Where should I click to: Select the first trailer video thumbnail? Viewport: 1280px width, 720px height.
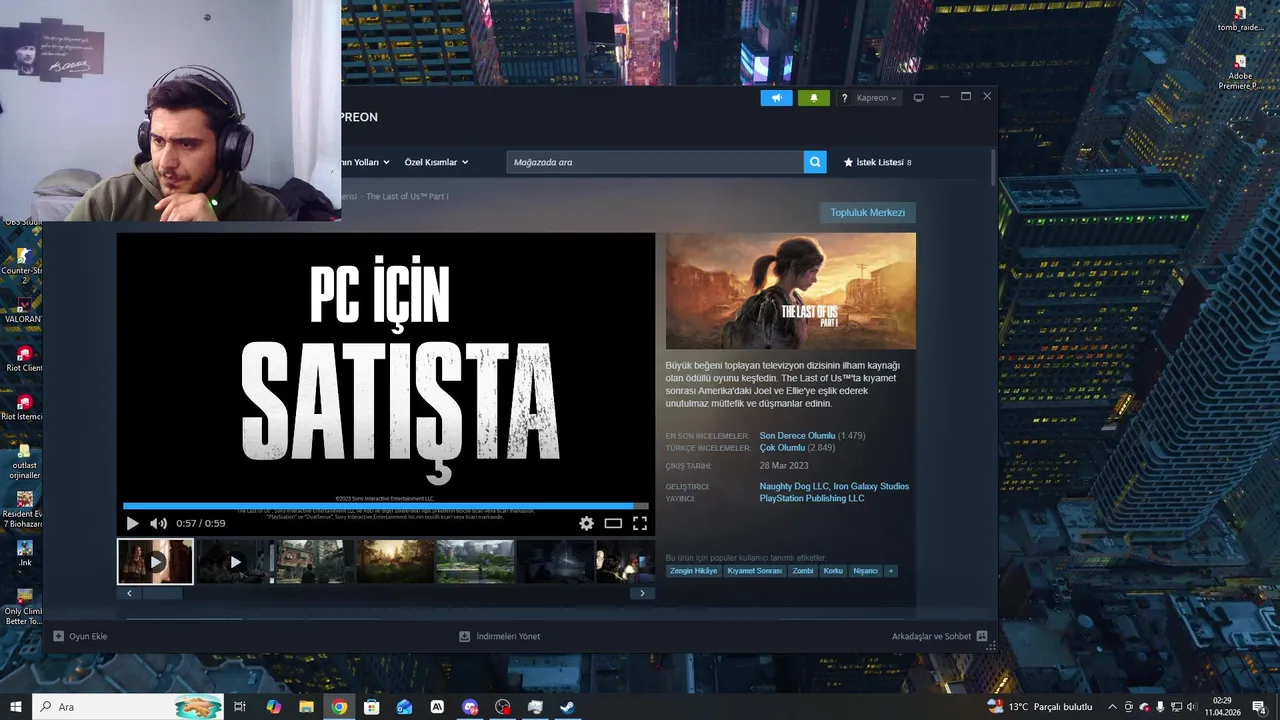(x=155, y=562)
